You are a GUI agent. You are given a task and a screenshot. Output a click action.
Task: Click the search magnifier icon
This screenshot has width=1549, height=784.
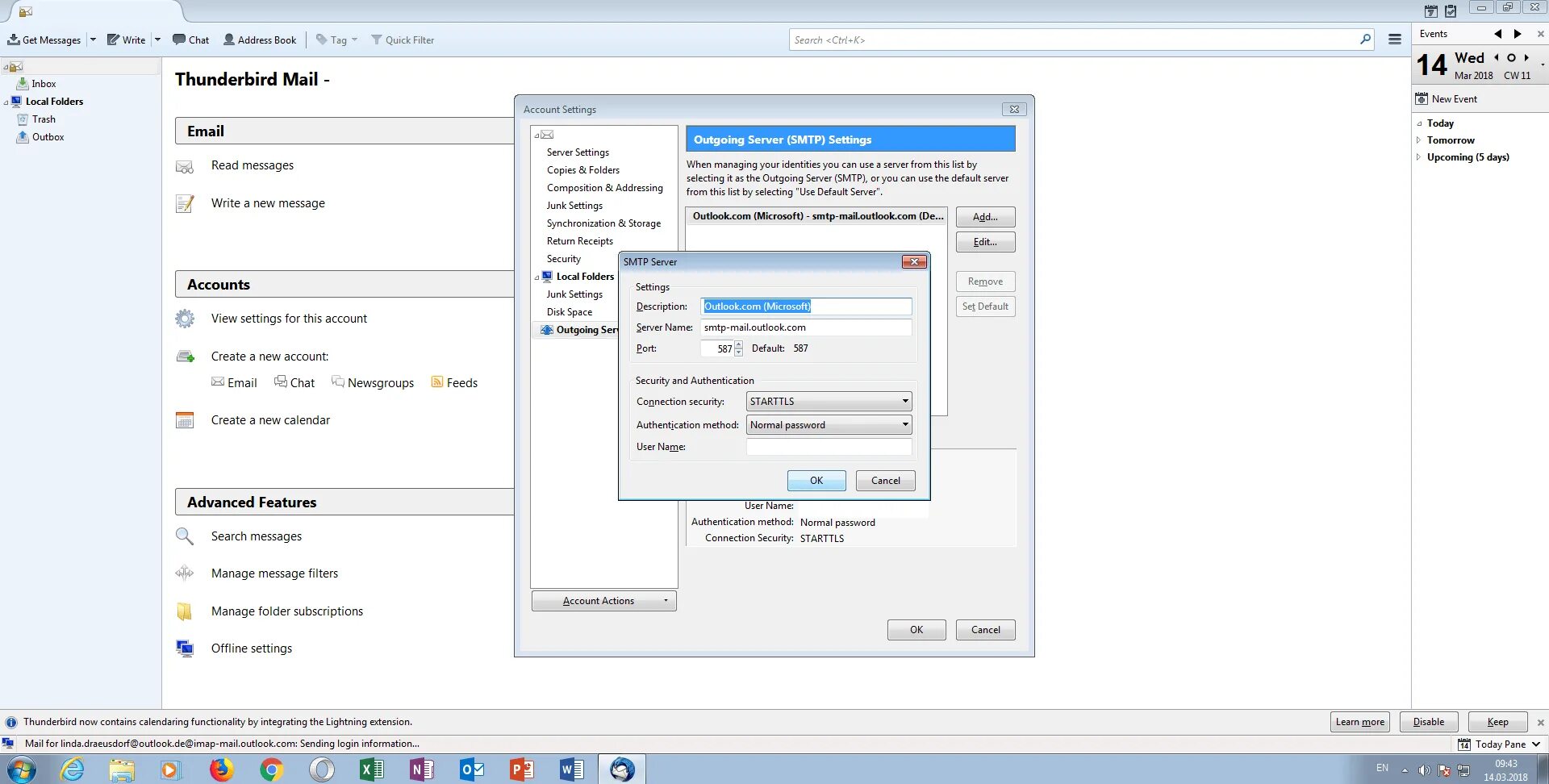1365,39
